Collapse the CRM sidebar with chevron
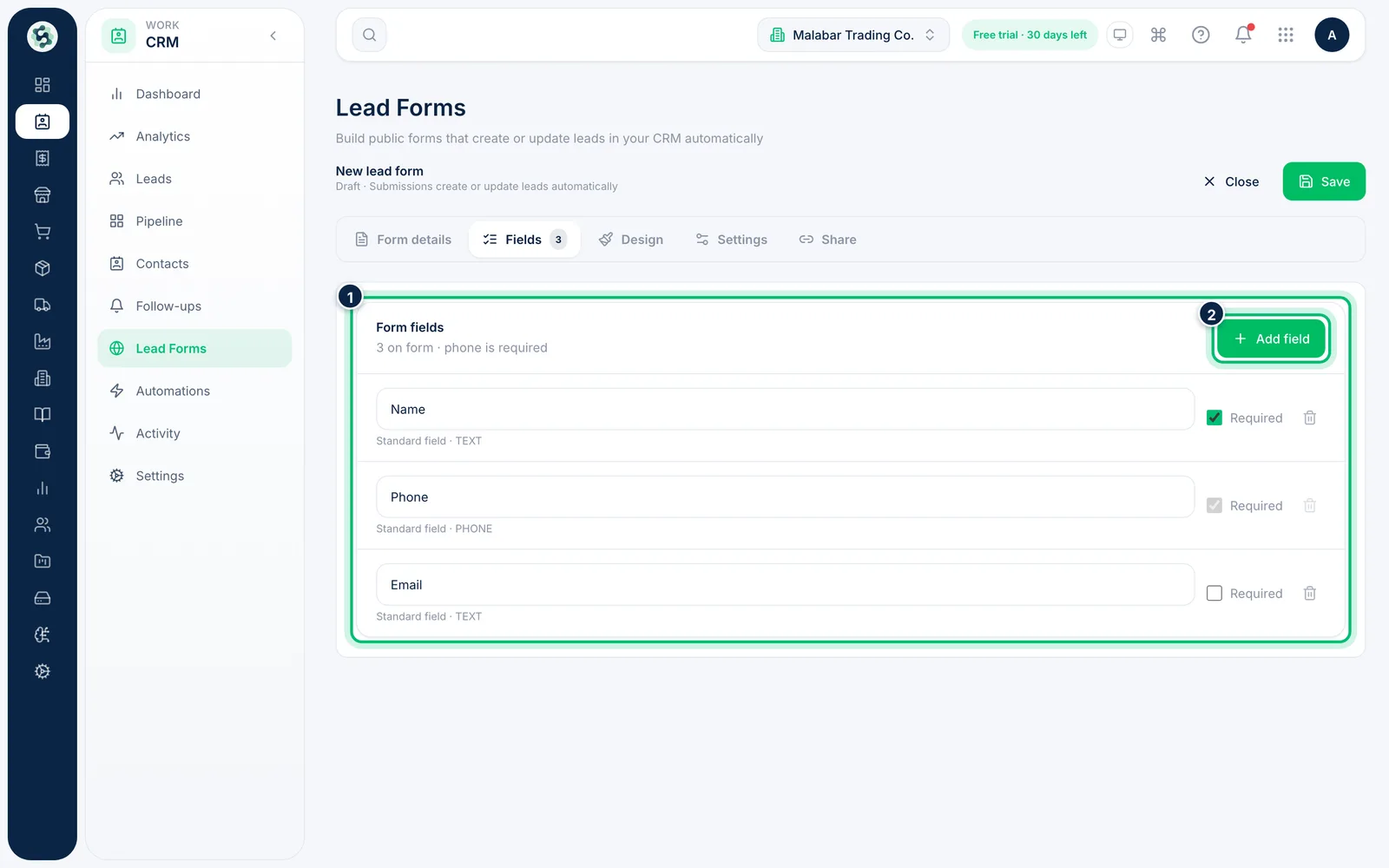This screenshot has width=1389, height=868. coord(273,36)
